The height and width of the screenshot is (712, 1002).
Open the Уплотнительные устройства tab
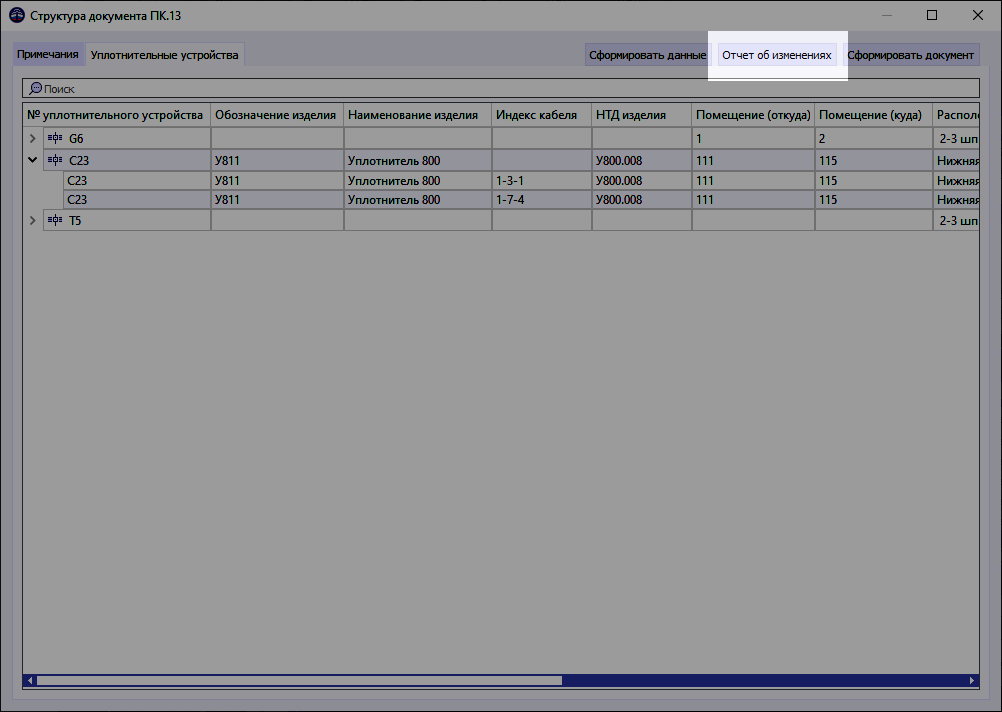point(165,55)
